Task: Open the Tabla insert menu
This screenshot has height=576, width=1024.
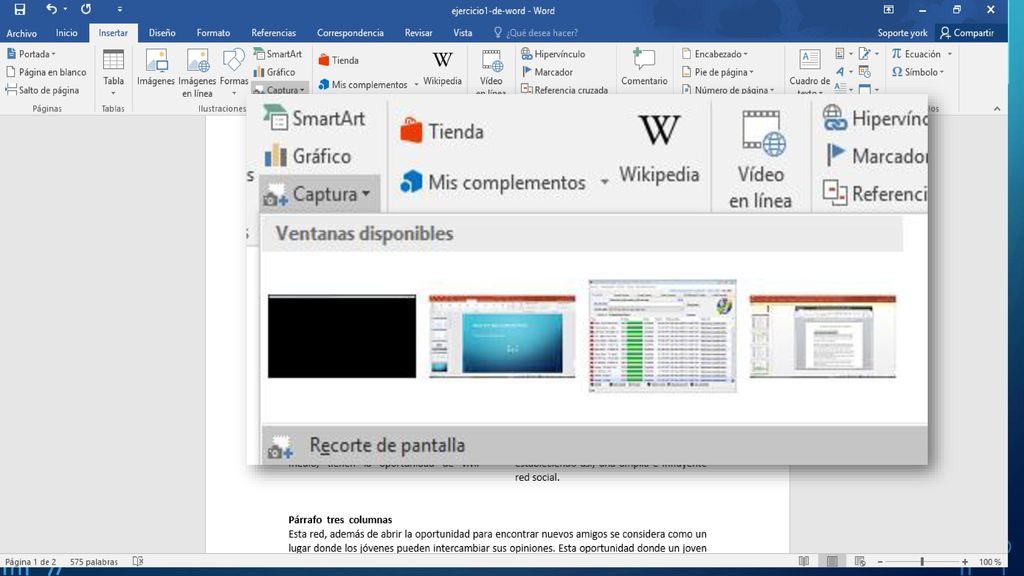Action: click(113, 72)
